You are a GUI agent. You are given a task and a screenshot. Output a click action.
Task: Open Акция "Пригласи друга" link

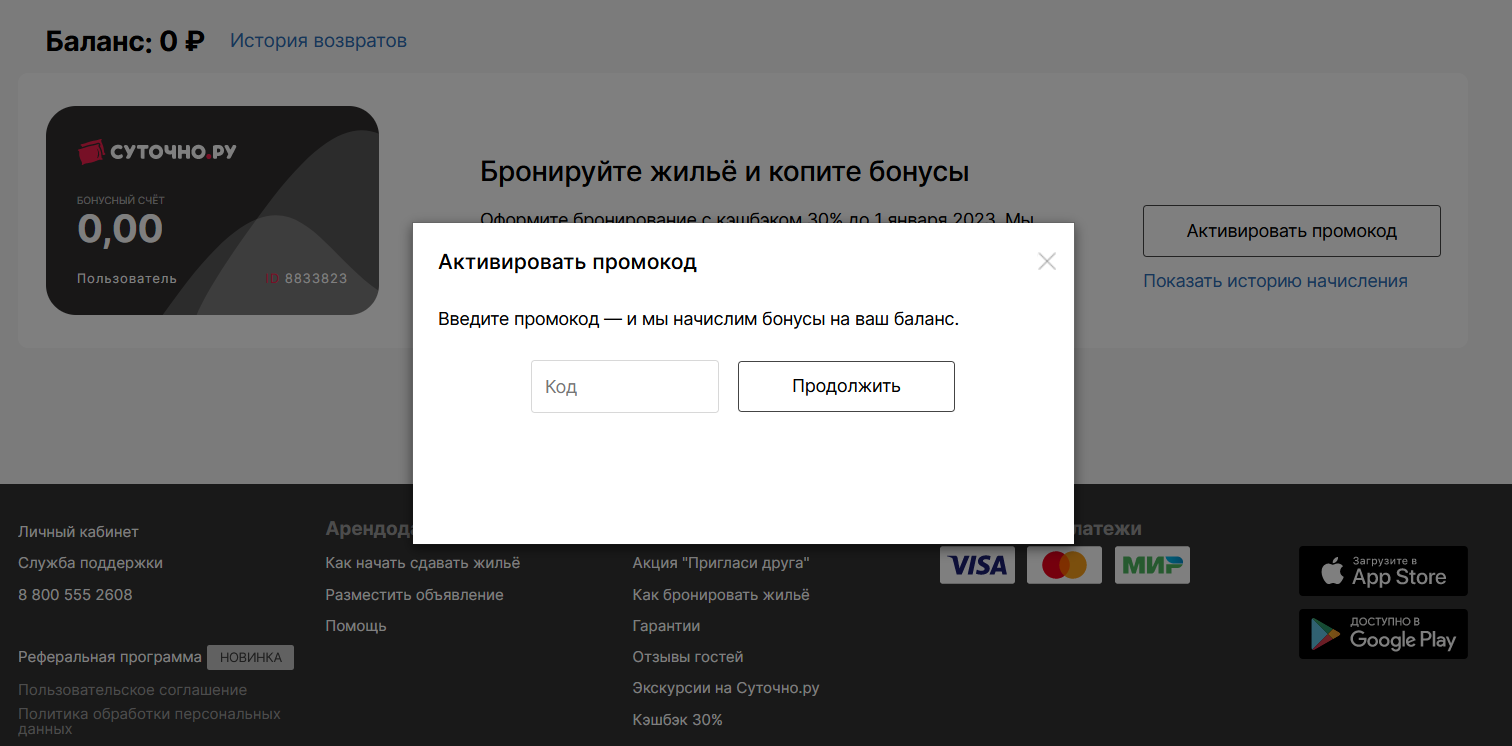(x=721, y=563)
